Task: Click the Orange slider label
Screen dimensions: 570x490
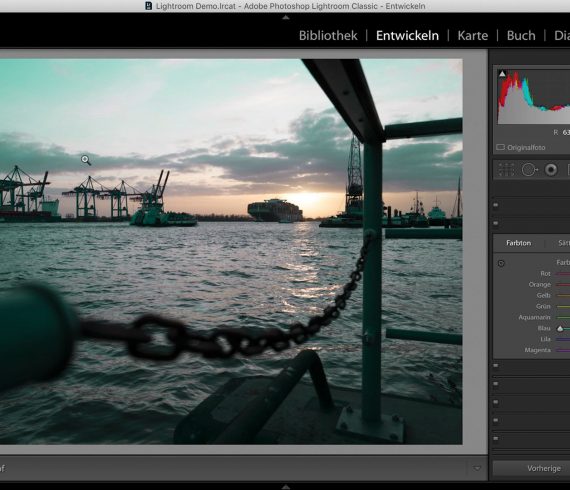Action: click(x=539, y=284)
